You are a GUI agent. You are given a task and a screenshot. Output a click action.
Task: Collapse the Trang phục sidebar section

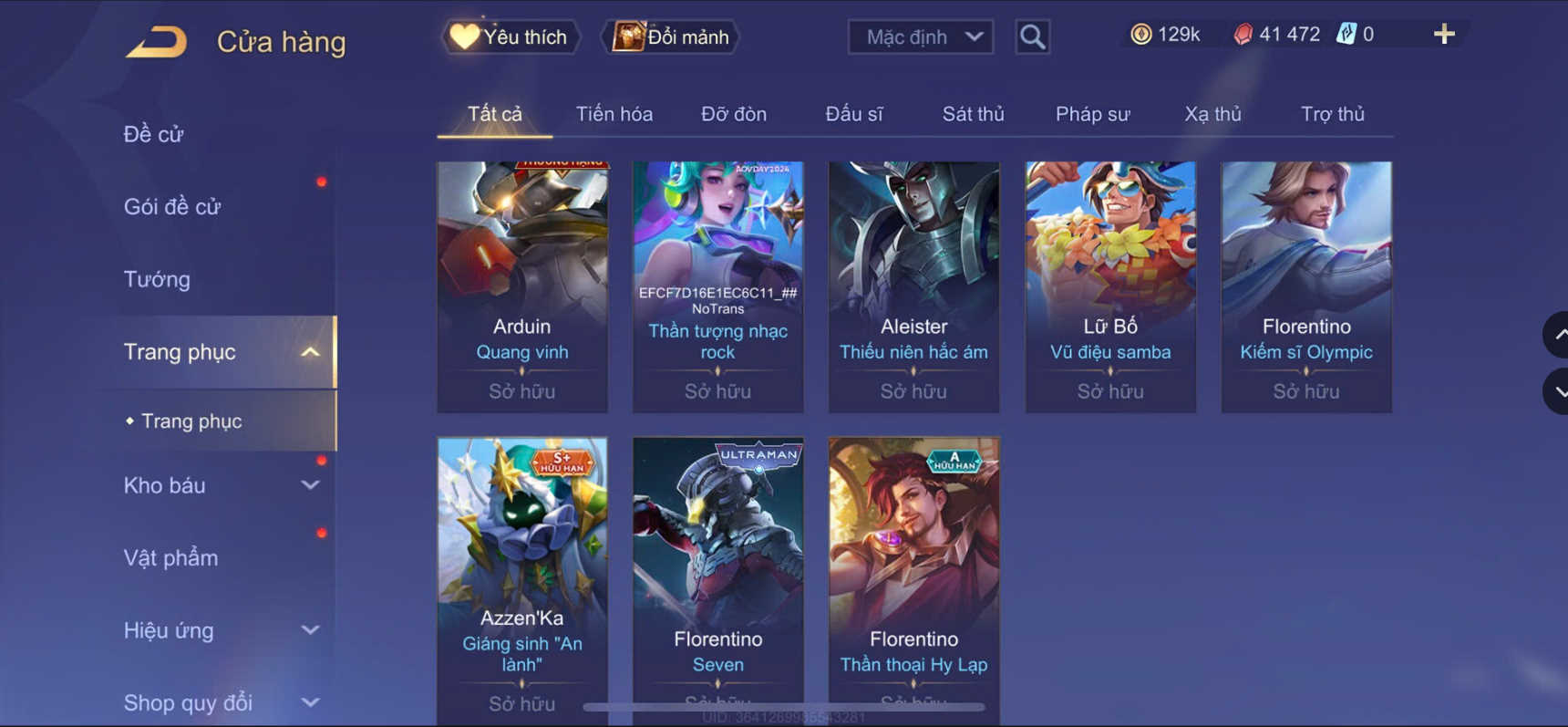(x=310, y=352)
